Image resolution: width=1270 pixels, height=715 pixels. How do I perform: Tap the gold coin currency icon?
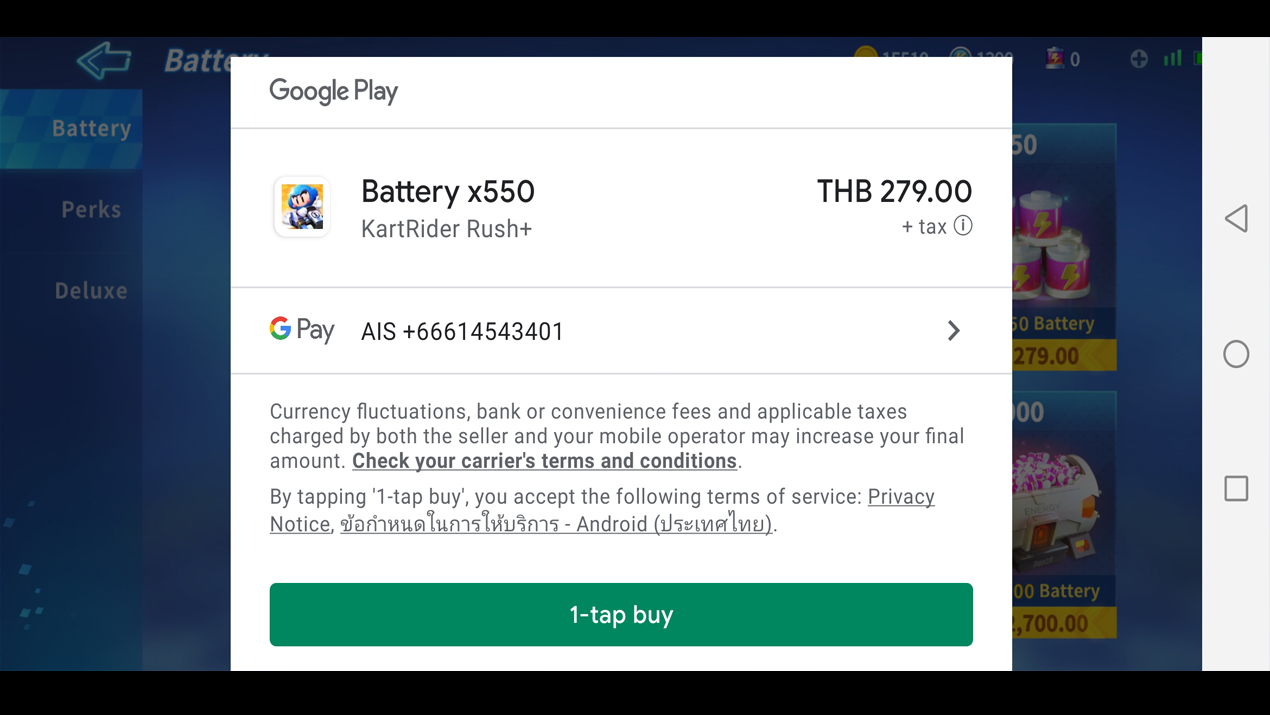point(866,57)
